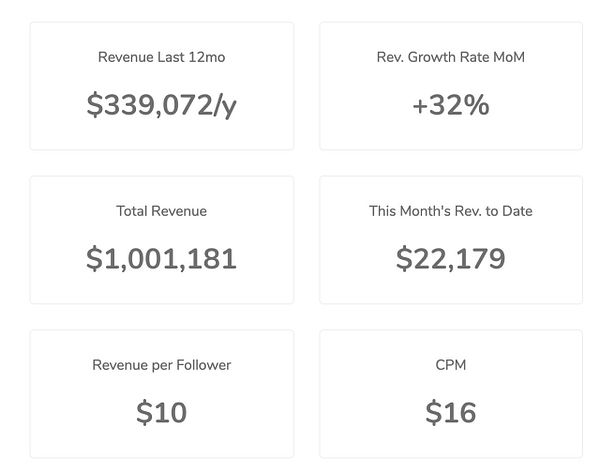Image resolution: width=600 pixels, height=475 pixels.
Task: Click the Revenue Last 12mo label
Action: coord(161,57)
